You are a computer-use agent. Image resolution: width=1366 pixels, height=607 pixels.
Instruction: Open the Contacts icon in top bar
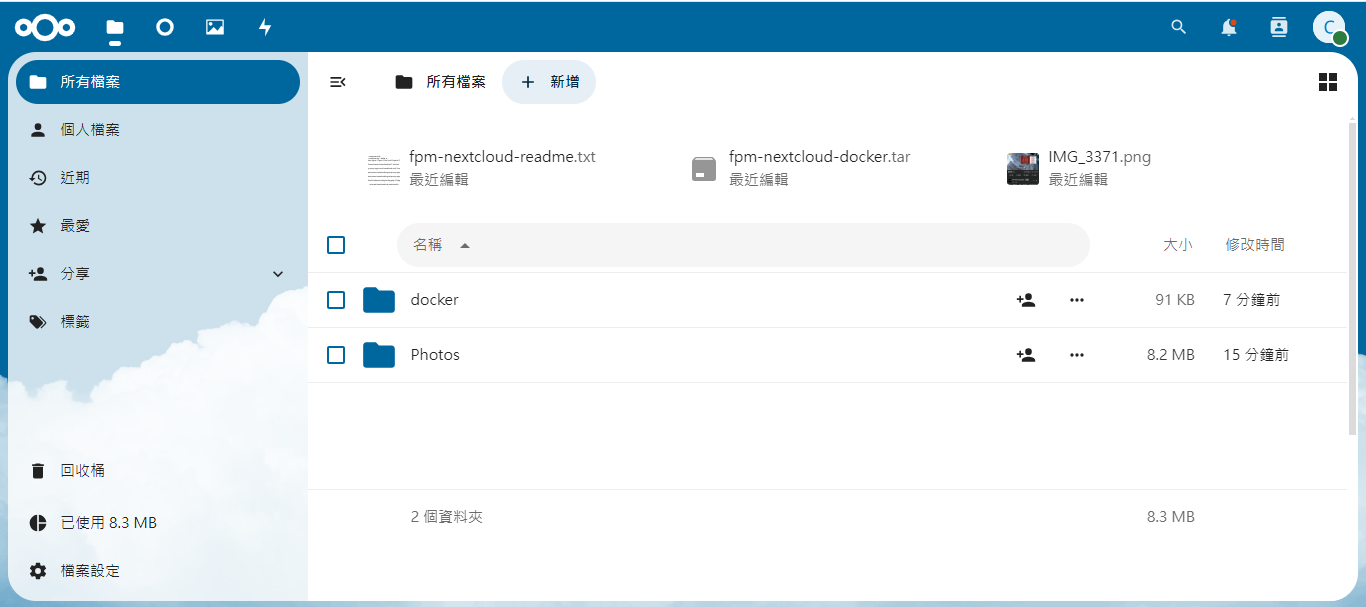tap(1278, 27)
